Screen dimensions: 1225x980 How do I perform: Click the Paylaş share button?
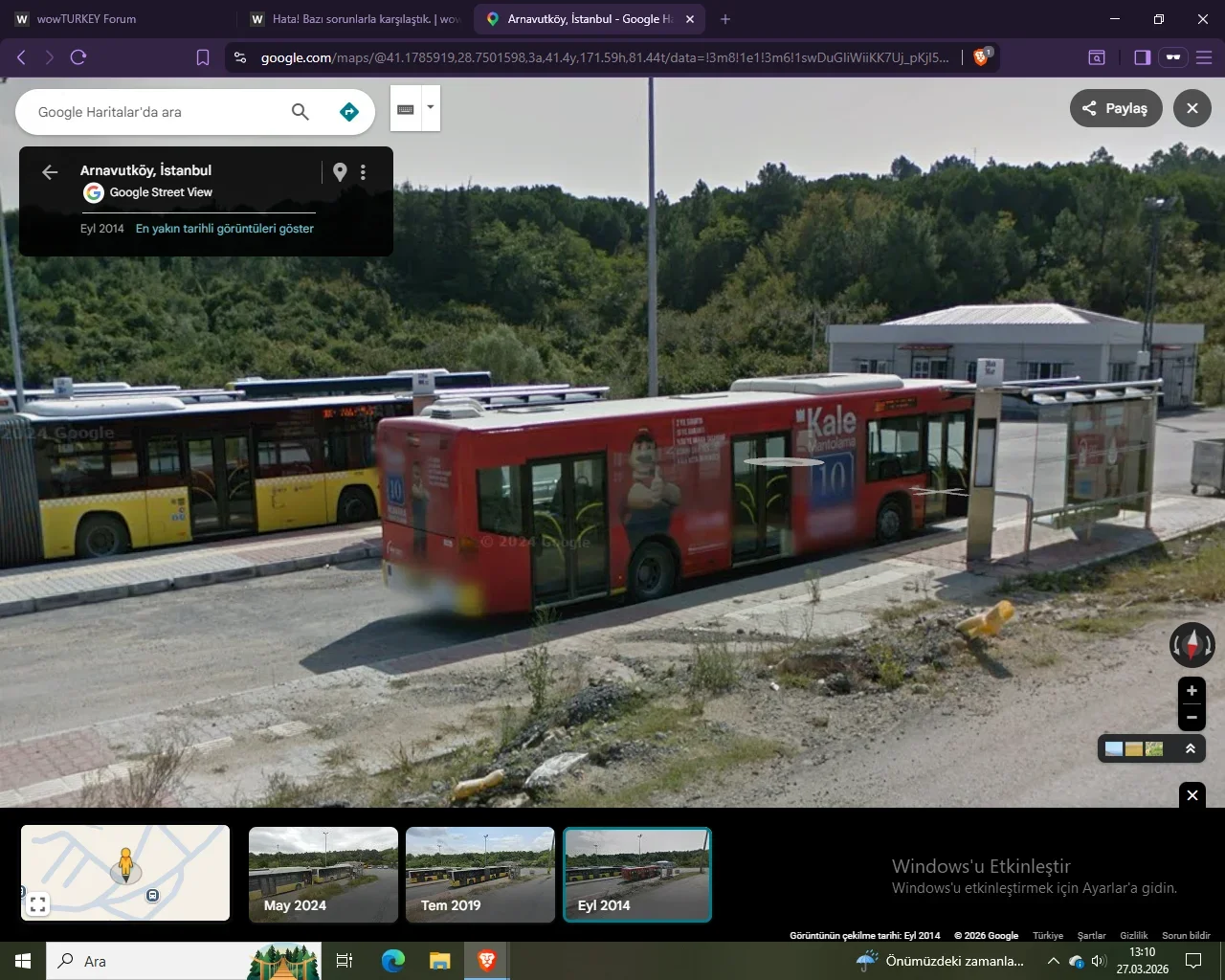click(1115, 108)
